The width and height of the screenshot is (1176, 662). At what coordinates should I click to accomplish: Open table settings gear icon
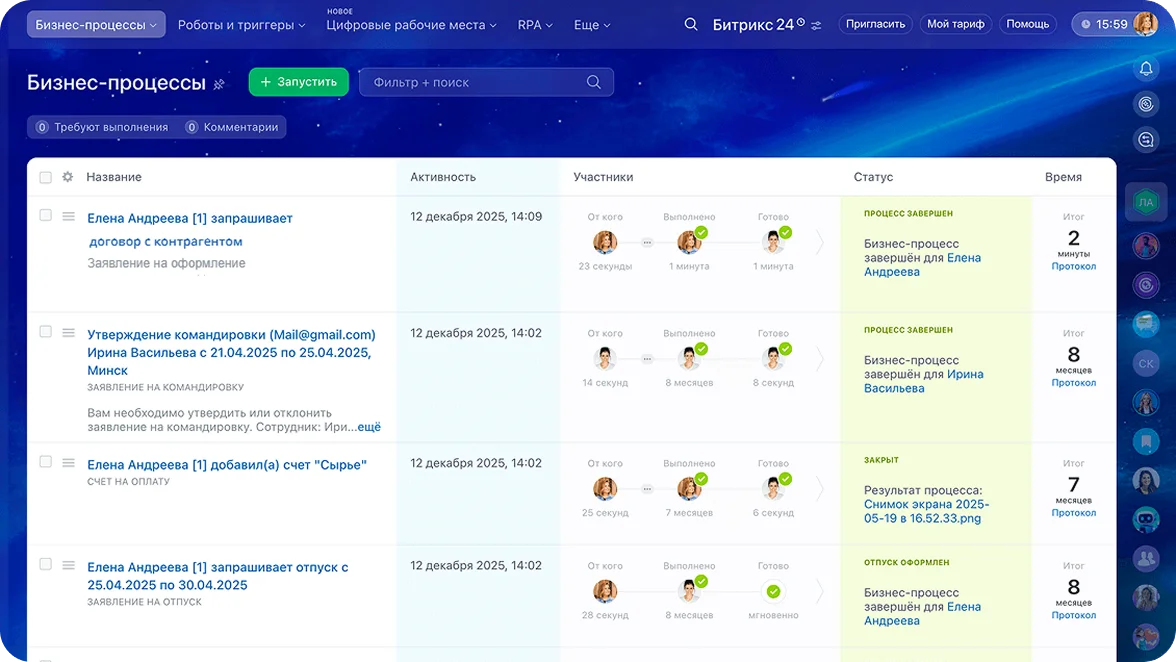pyautogui.click(x=68, y=177)
